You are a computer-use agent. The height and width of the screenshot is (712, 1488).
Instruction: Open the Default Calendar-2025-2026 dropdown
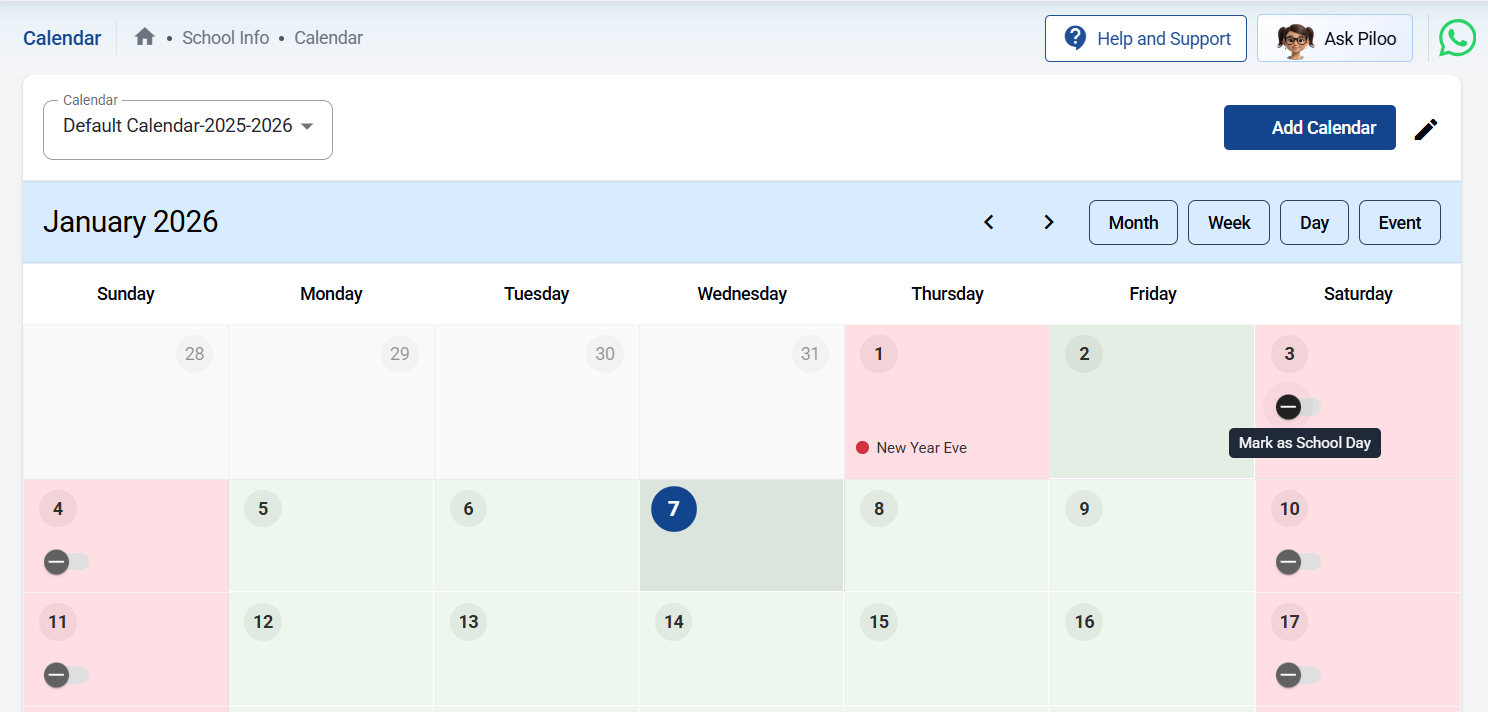pos(188,127)
